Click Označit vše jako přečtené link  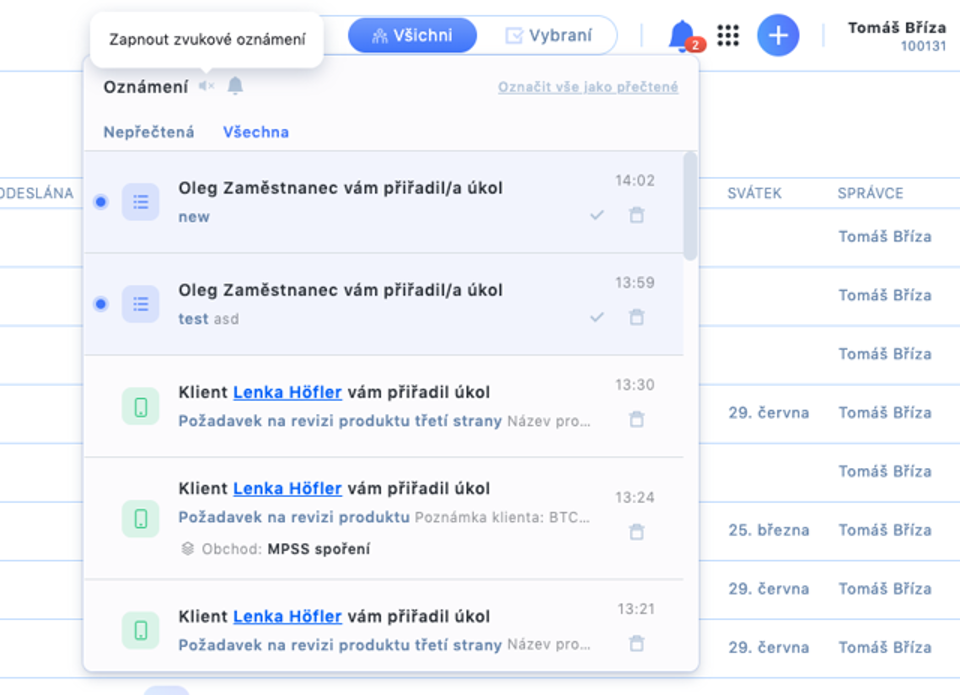coord(588,88)
